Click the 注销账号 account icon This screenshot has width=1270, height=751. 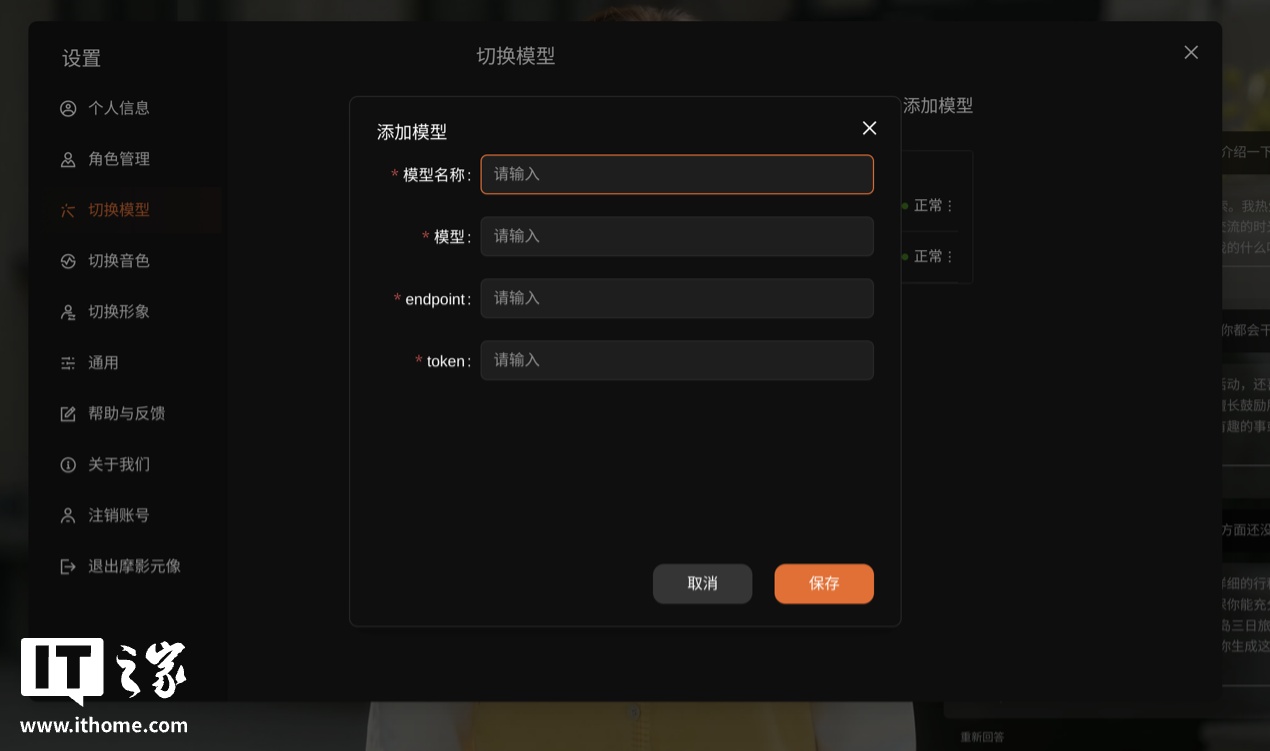(x=68, y=516)
